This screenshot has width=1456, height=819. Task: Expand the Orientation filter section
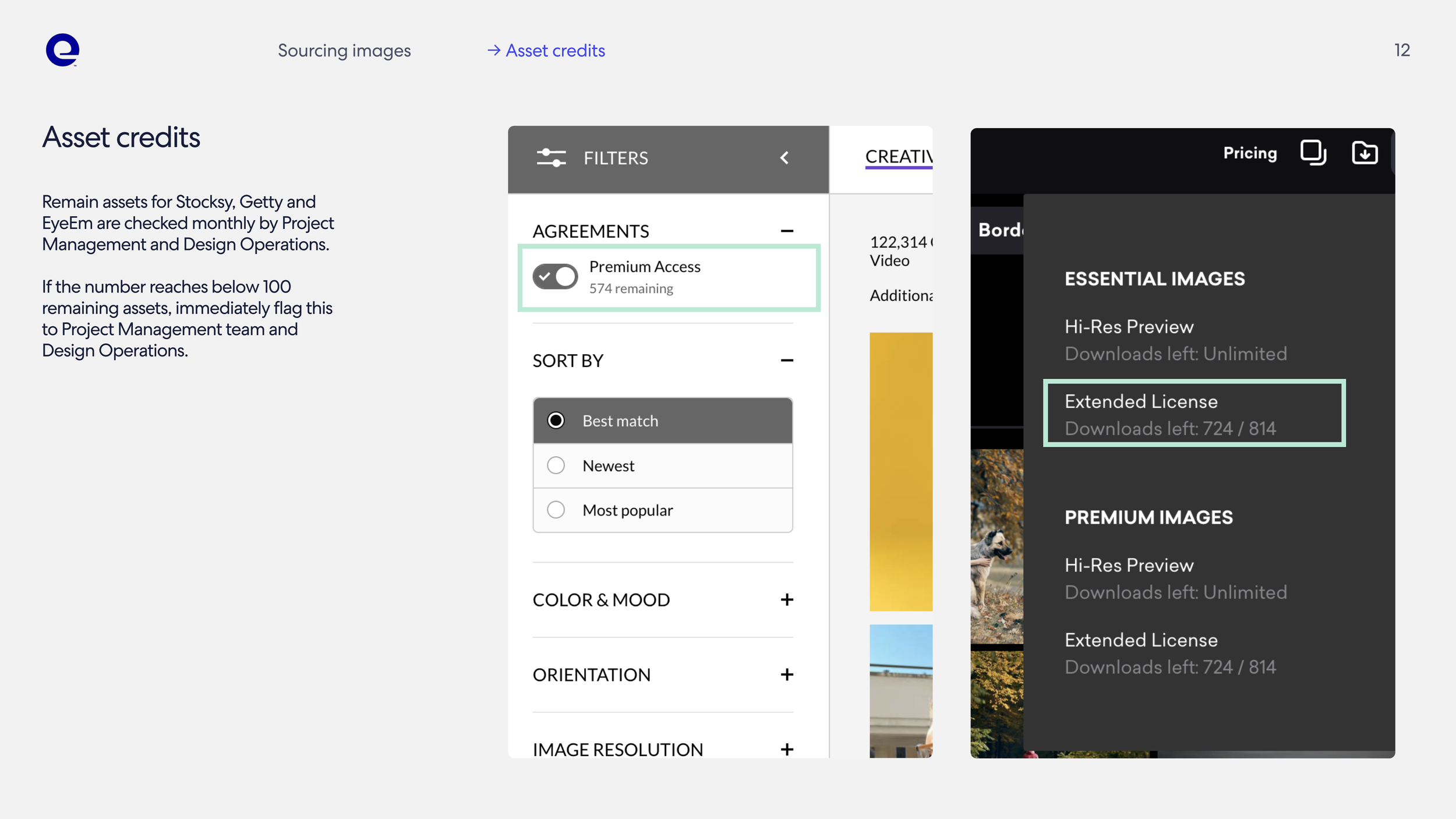coord(787,675)
